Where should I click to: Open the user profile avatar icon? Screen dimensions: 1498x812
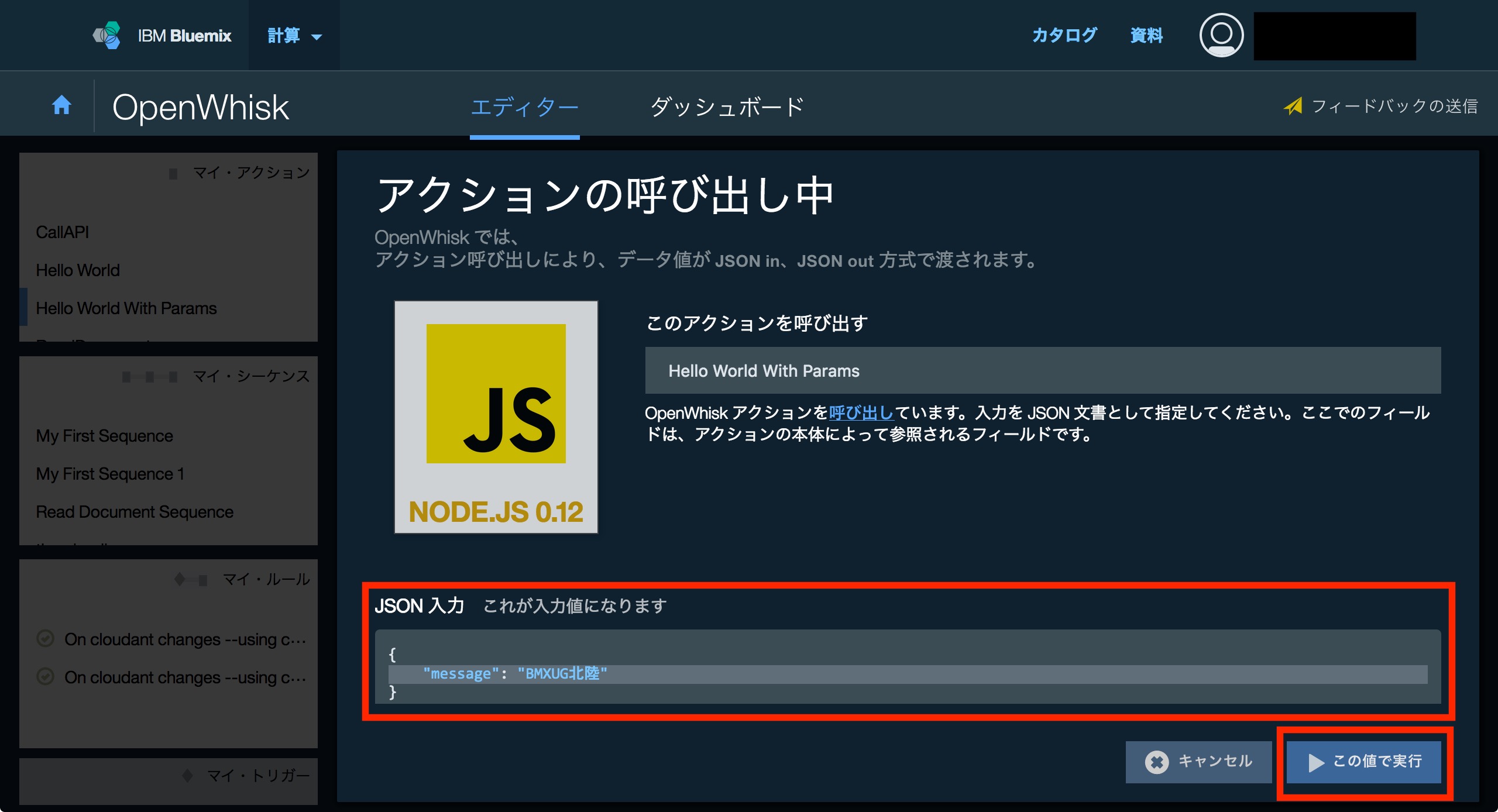point(1221,35)
